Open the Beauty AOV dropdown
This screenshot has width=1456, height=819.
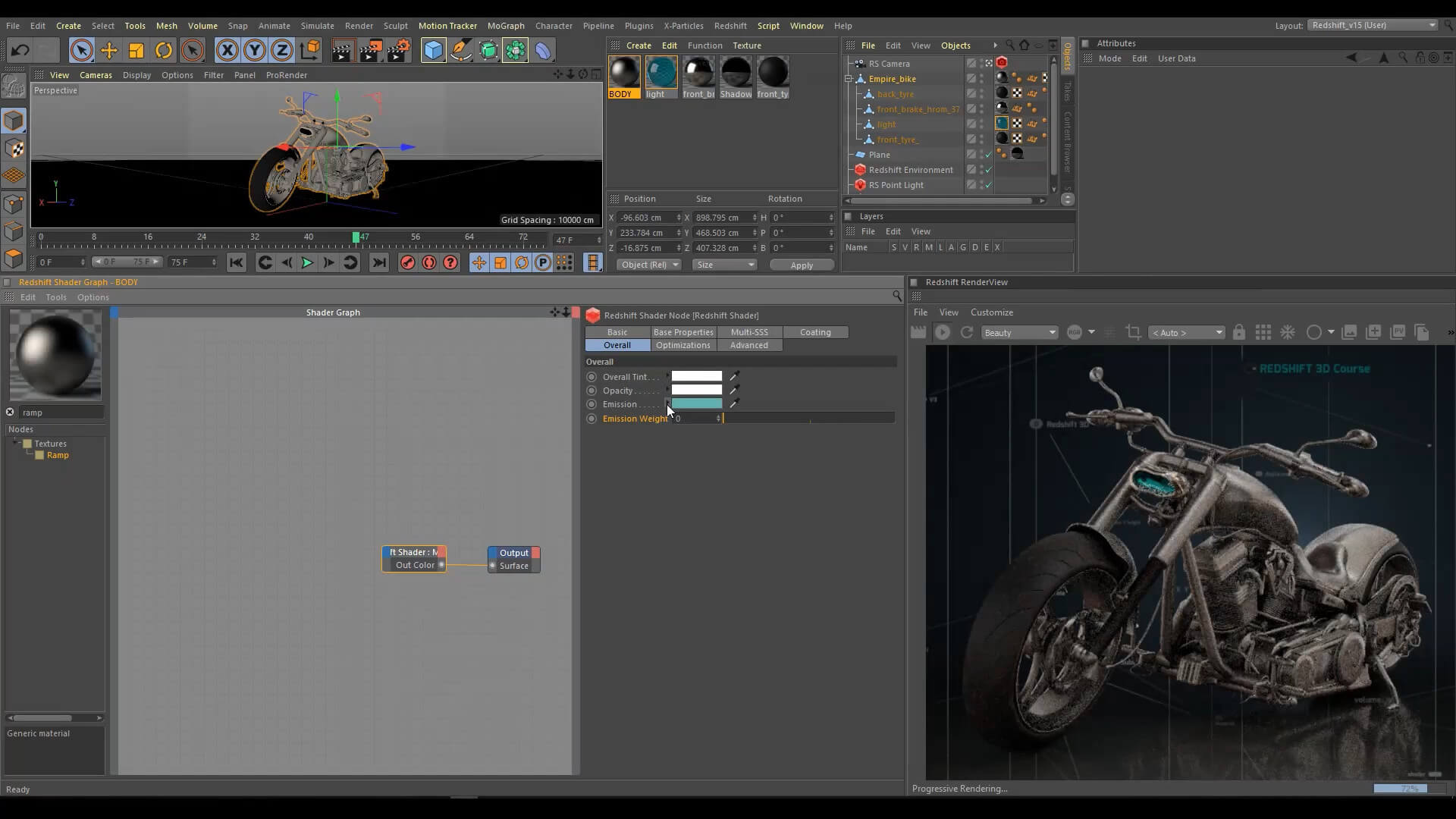(1019, 333)
